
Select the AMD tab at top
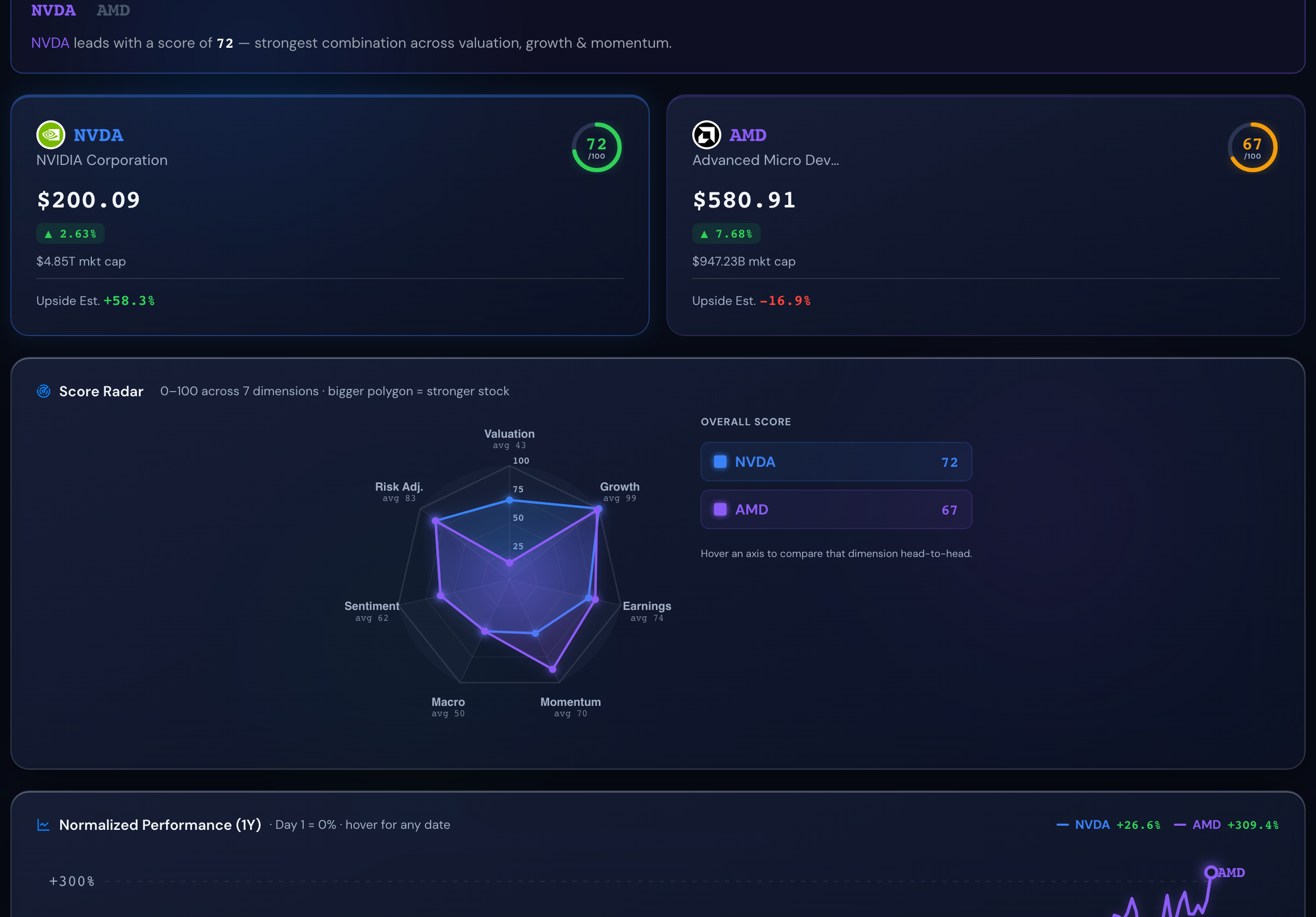(113, 10)
